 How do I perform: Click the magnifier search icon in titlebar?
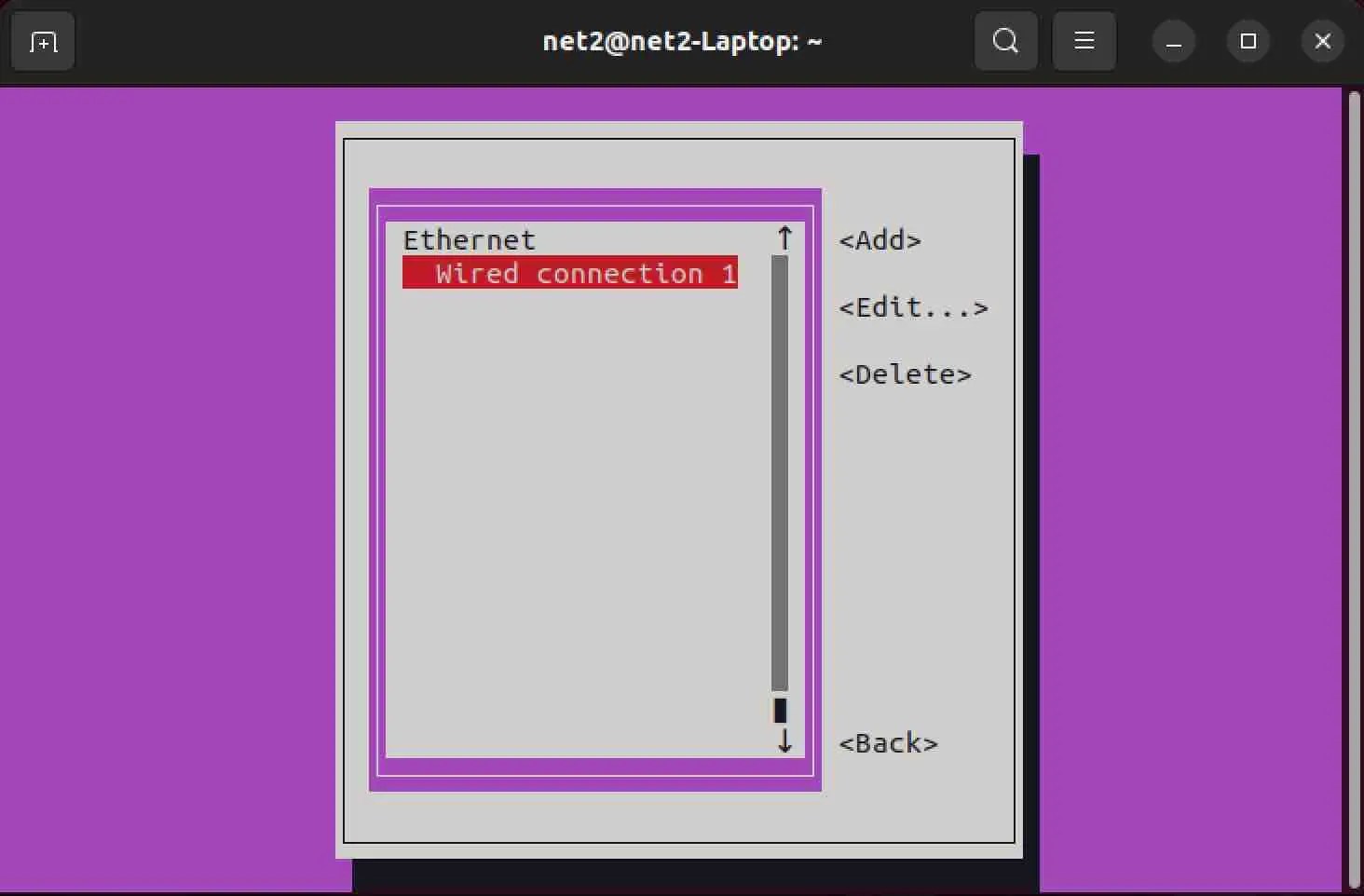pyautogui.click(x=1004, y=41)
